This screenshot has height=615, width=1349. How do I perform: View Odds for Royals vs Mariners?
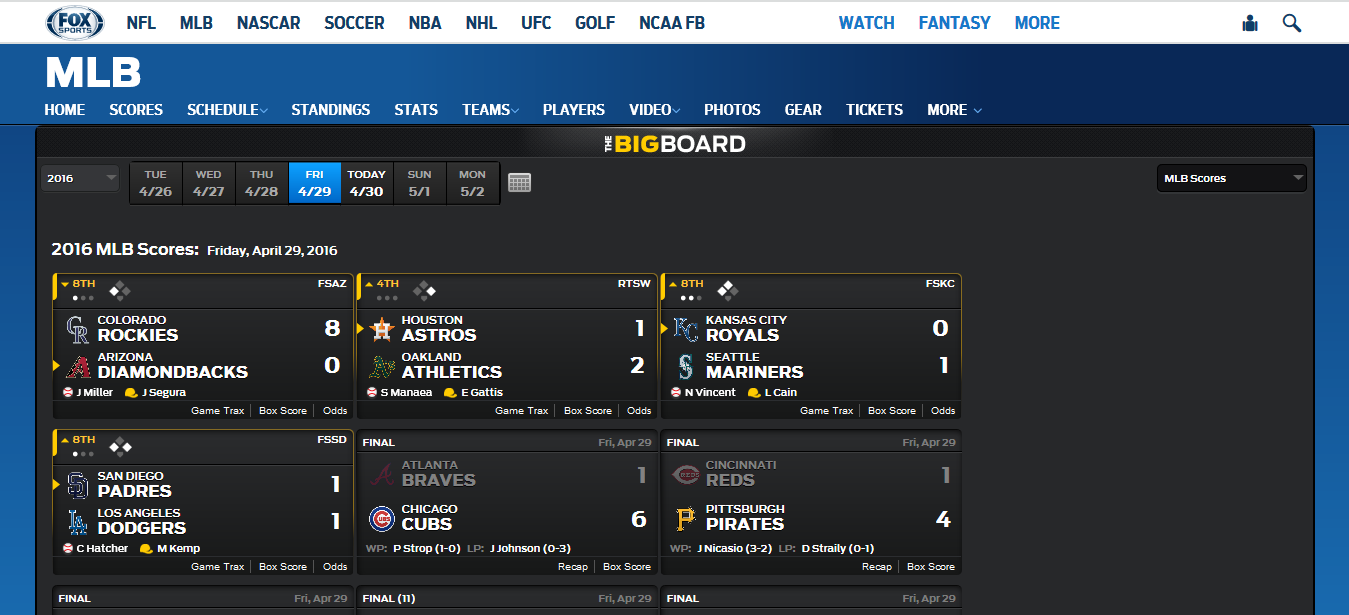(x=943, y=411)
